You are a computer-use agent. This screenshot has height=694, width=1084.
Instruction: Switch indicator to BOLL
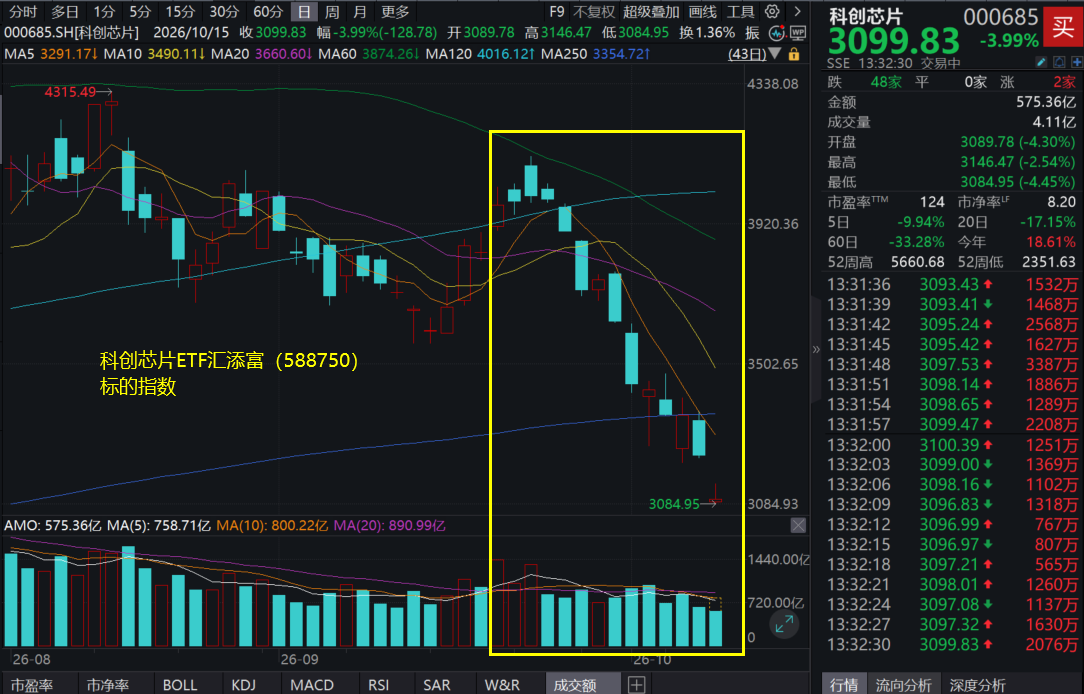click(180, 684)
